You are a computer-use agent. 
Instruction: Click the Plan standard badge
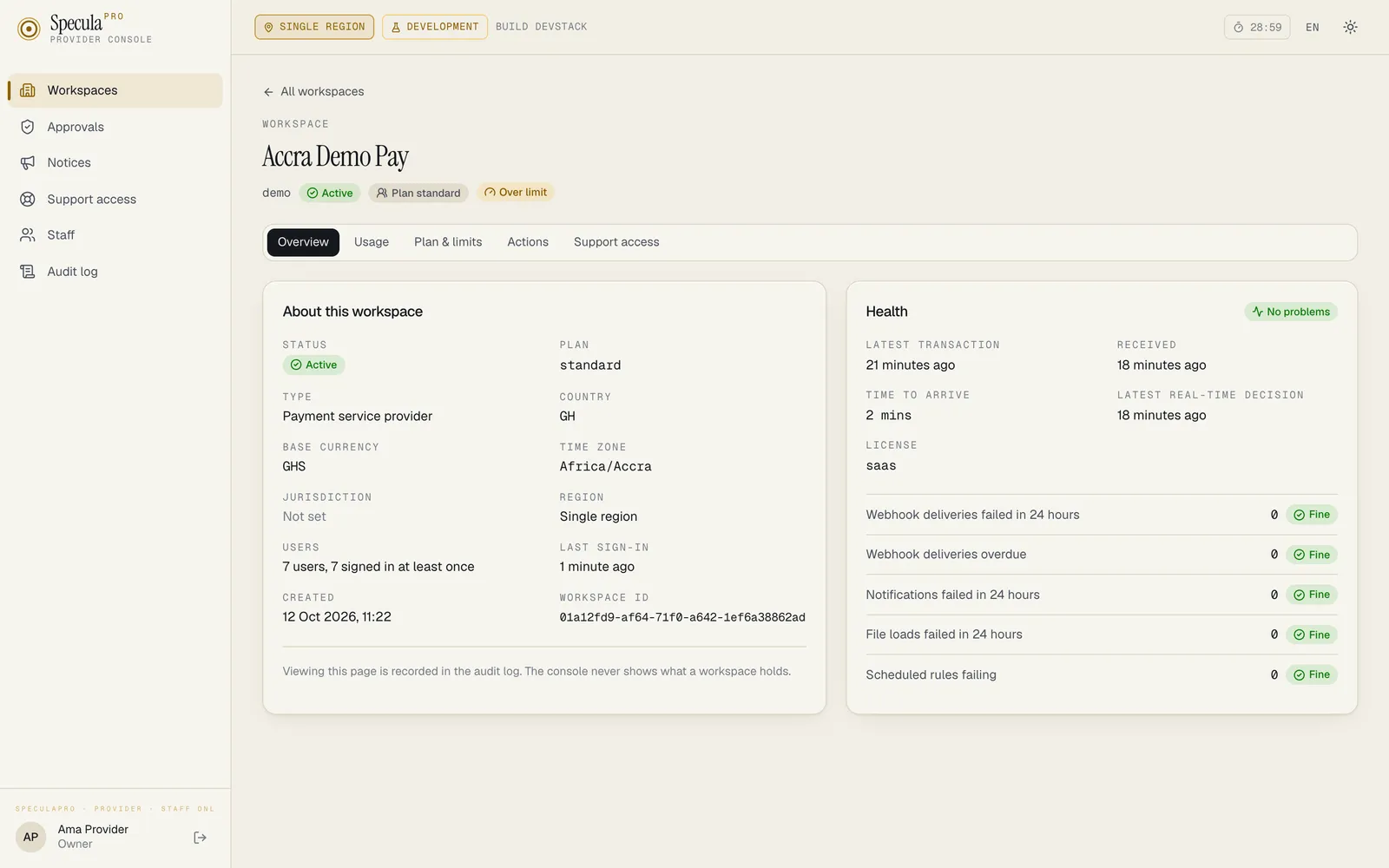(418, 193)
